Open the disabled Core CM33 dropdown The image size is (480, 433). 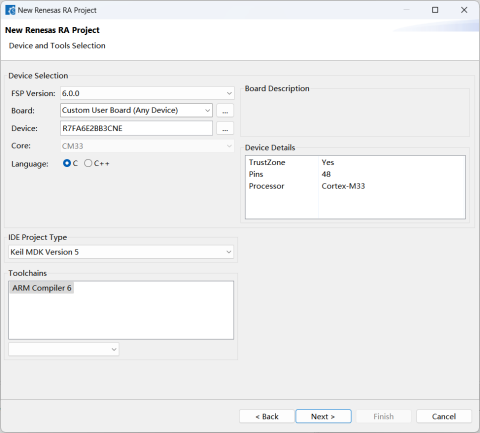pos(147,146)
